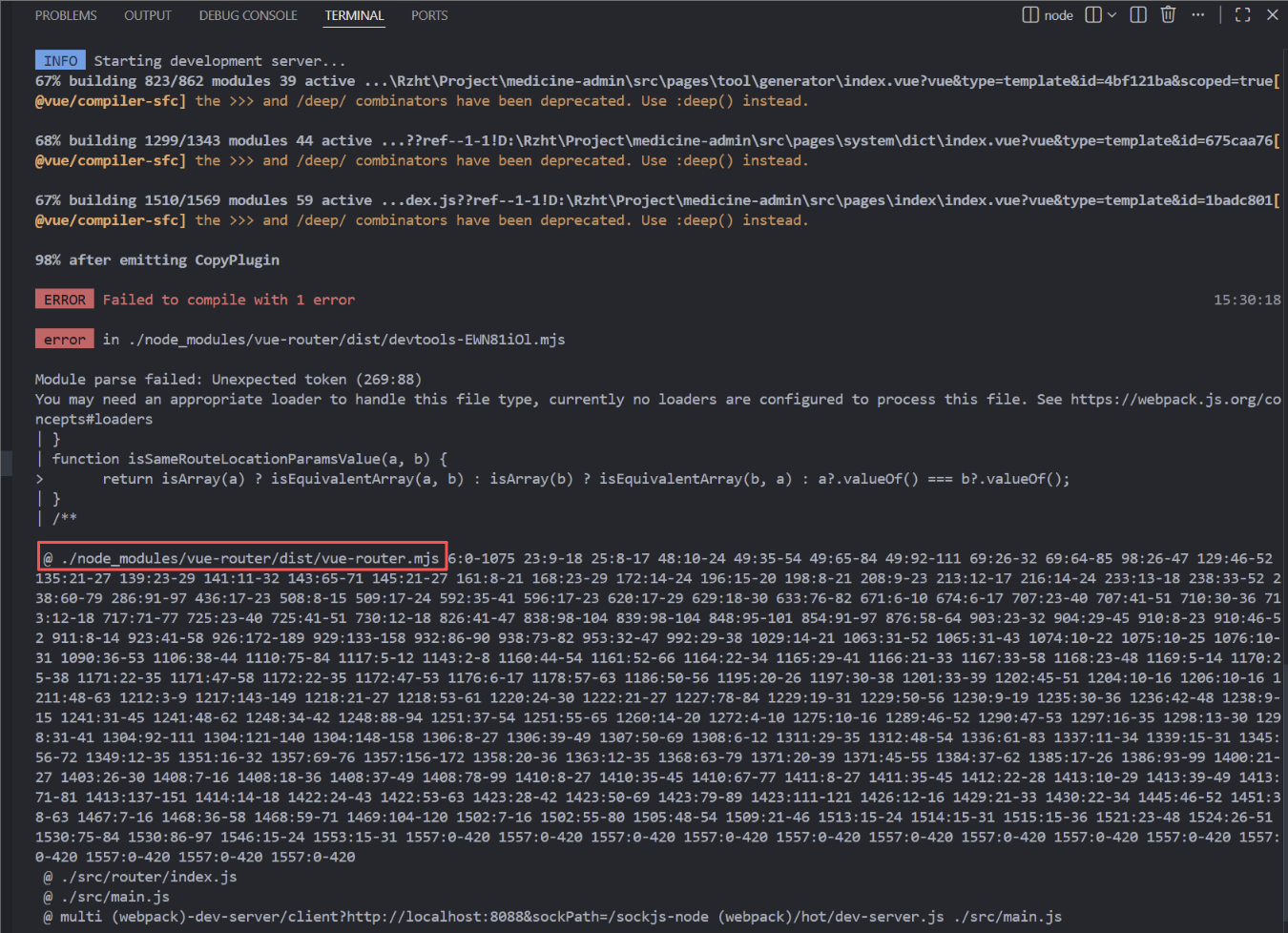
Task: Open the PORTS tab
Action: point(429,15)
